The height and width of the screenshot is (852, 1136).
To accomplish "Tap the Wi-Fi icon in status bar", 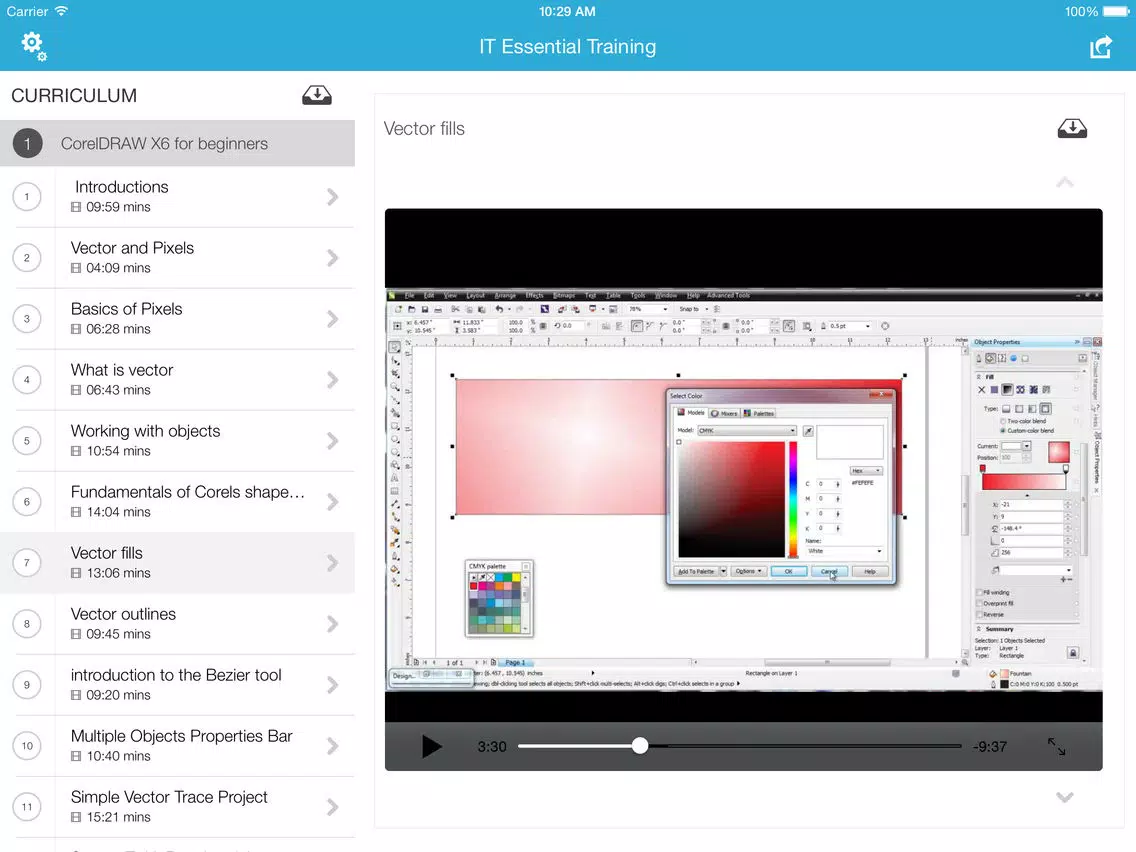I will coord(61,11).
